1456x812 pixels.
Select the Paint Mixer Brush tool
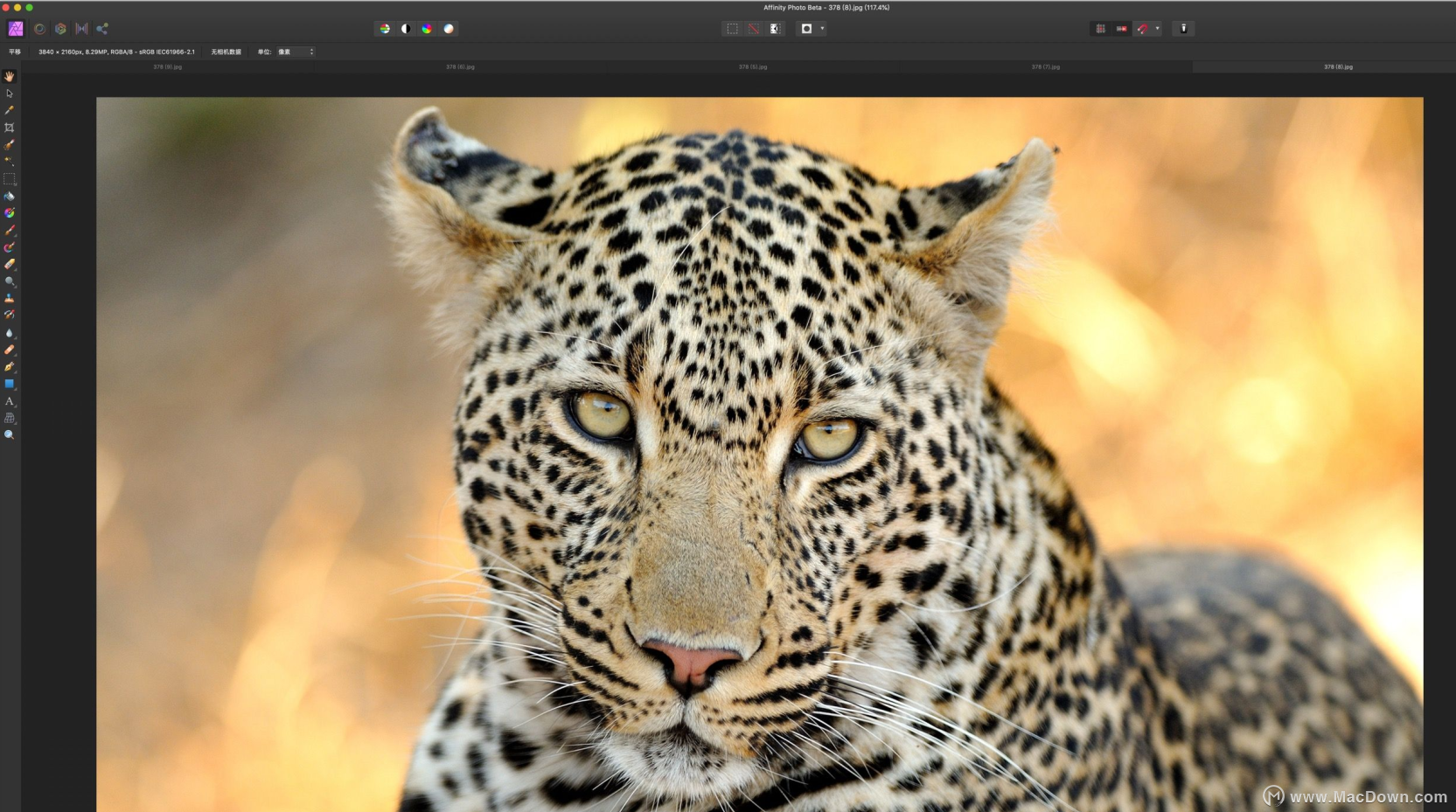tap(10, 247)
